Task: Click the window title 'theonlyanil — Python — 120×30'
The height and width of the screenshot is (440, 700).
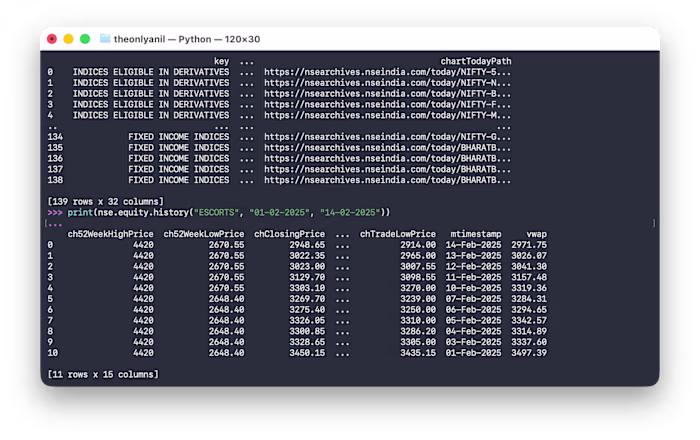Action: point(187,39)
